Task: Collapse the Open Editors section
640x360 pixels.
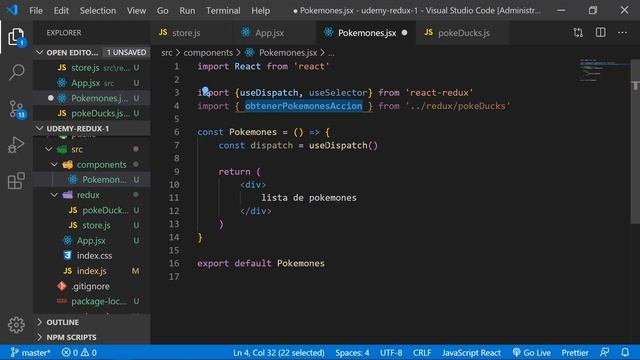Action: (x=40, y=52)
